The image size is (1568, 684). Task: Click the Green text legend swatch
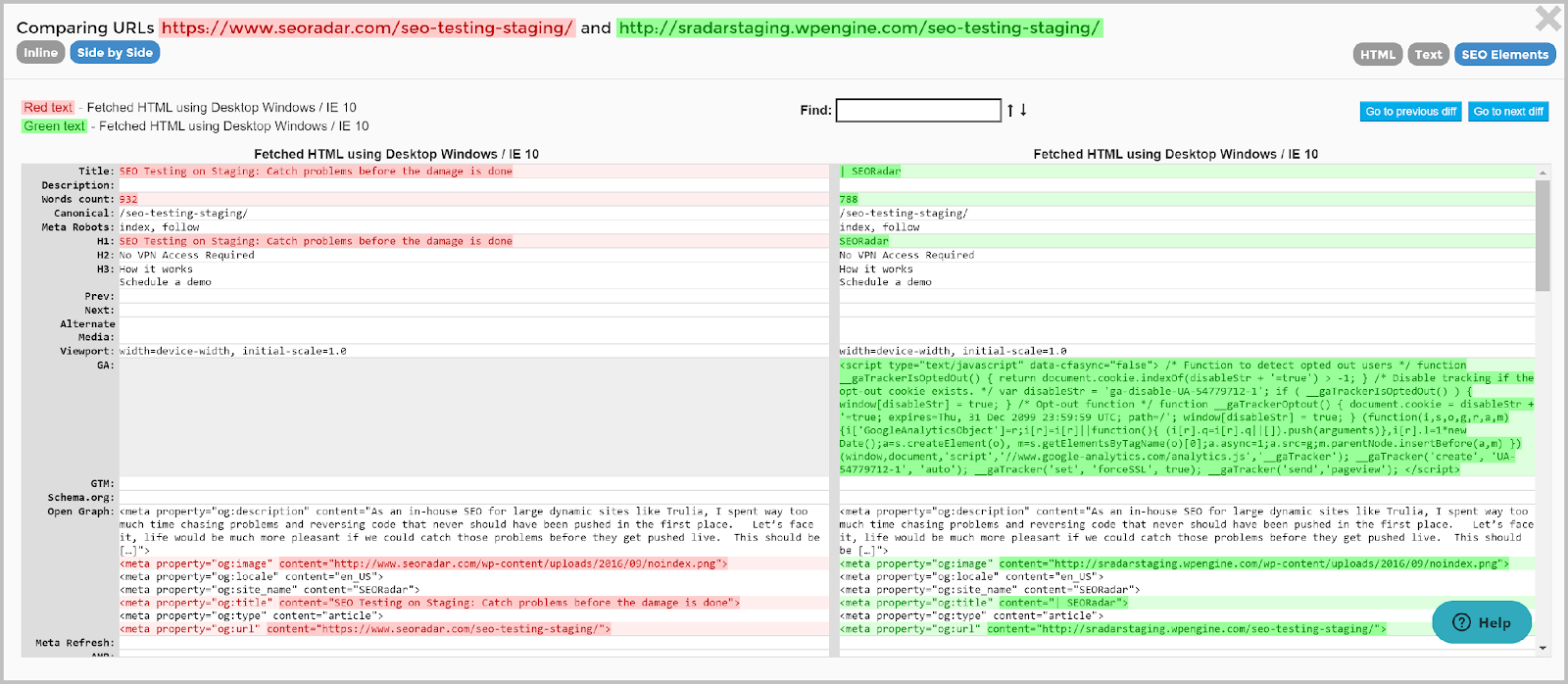54,126
